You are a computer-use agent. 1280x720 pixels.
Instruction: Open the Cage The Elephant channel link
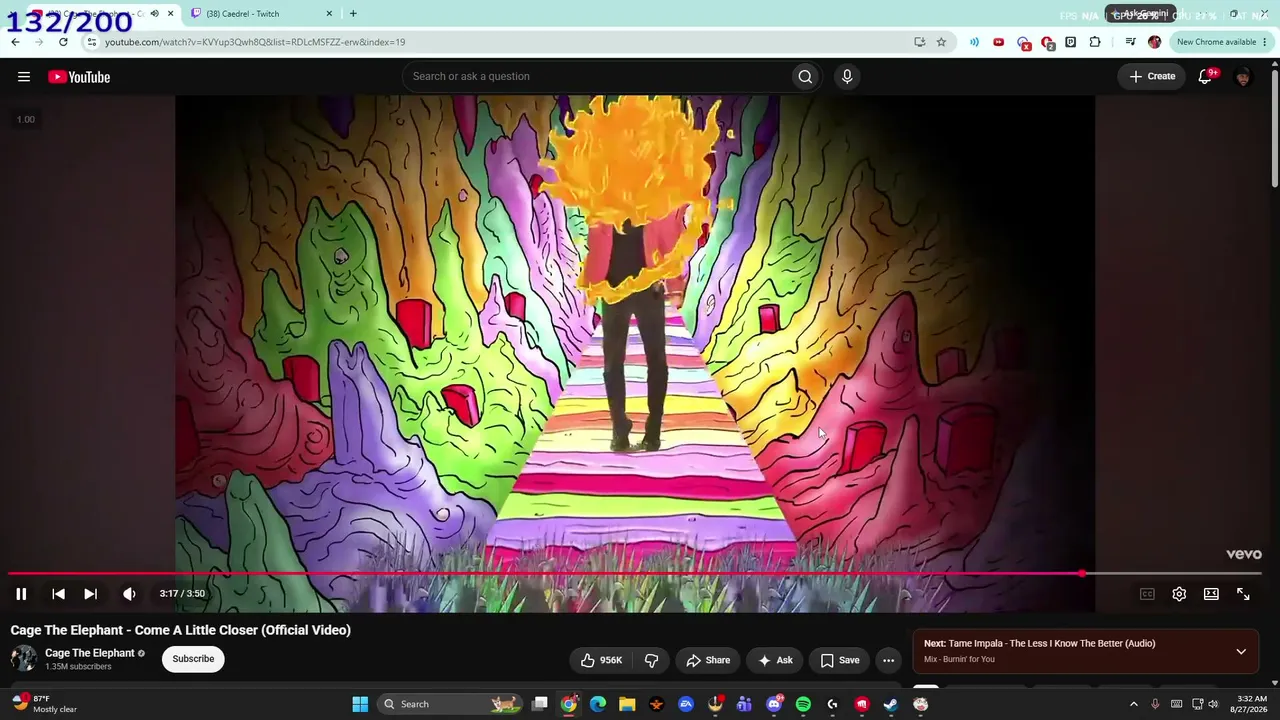coord(90,653)
